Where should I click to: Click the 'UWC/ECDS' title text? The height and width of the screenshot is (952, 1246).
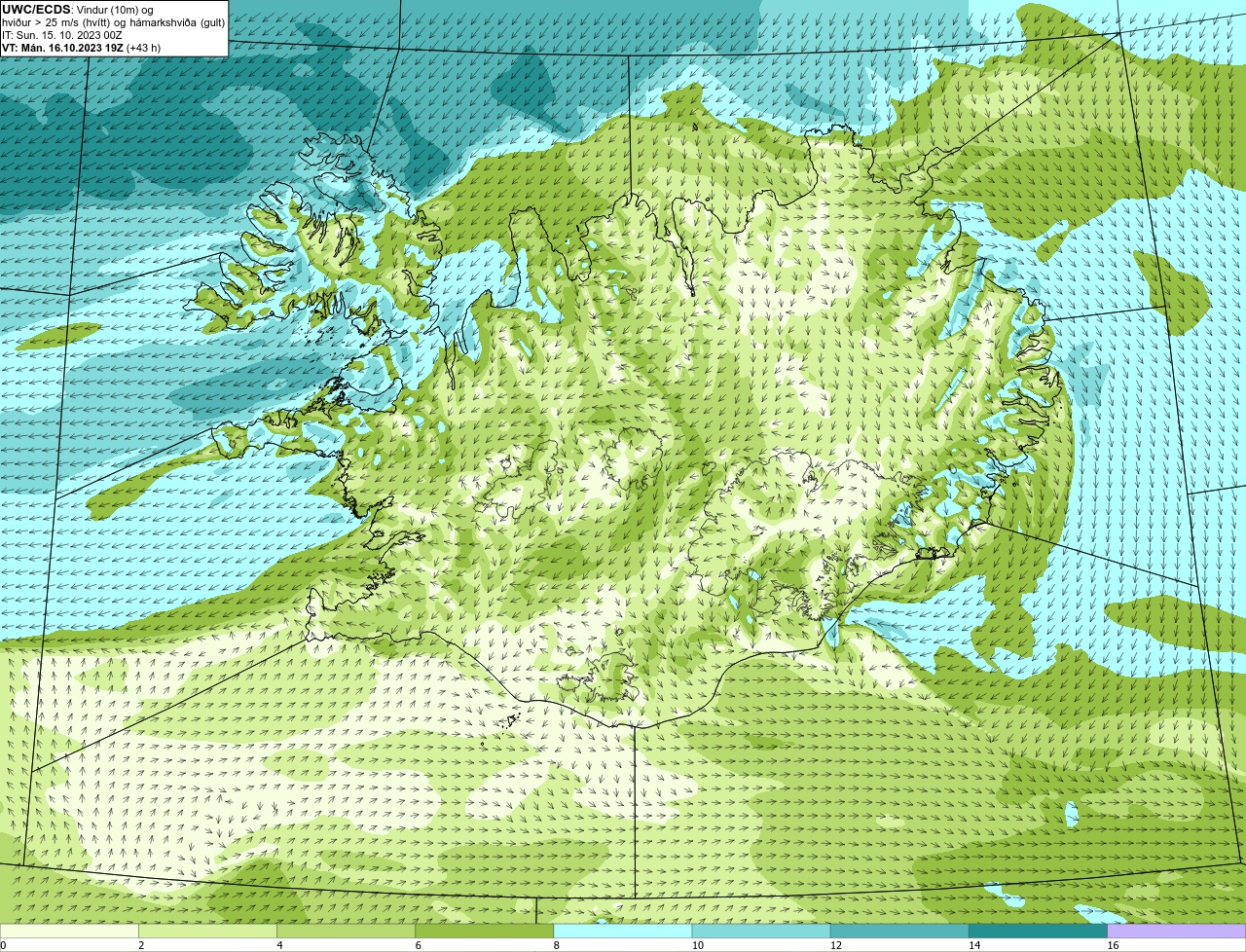[36, 10]
